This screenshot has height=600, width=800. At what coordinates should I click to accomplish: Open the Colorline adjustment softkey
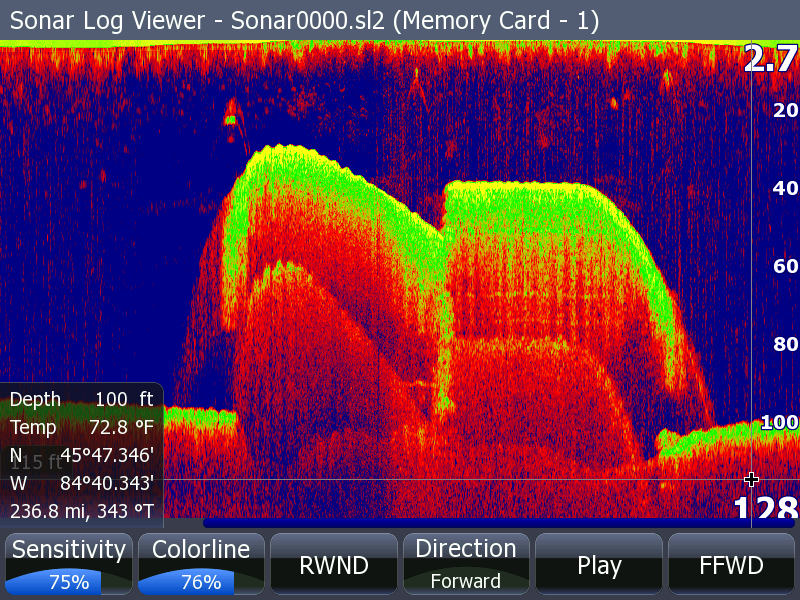(x=199, y=549)
